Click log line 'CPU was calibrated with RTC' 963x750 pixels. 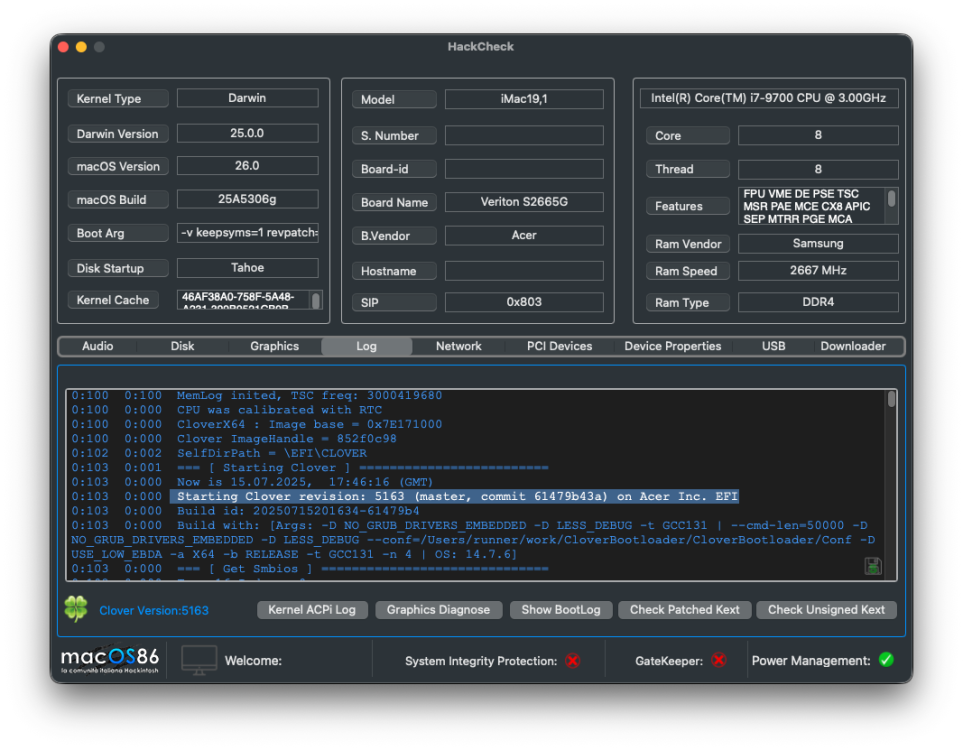point(279,410)
